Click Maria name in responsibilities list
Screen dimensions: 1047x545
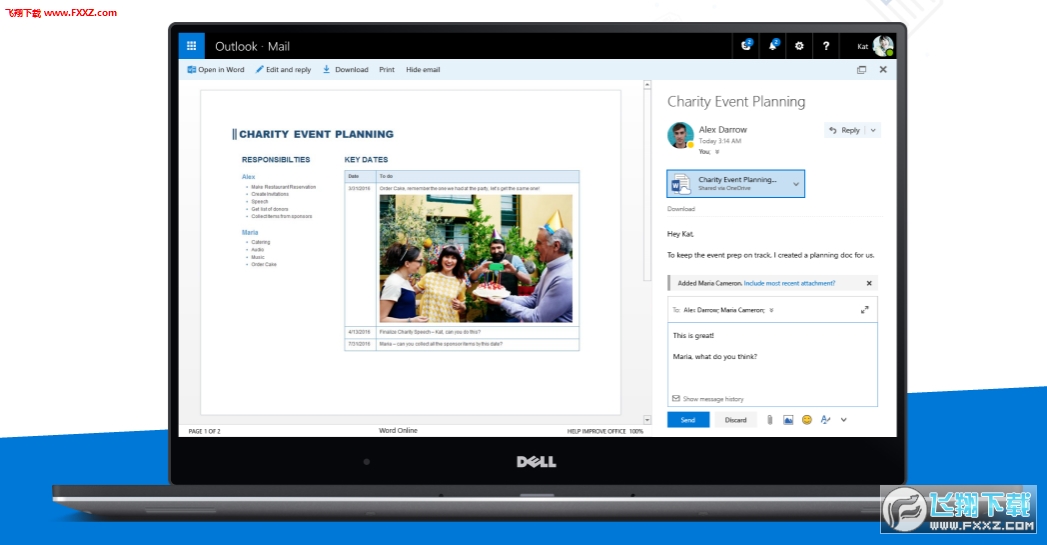click(x=250, y=232)
